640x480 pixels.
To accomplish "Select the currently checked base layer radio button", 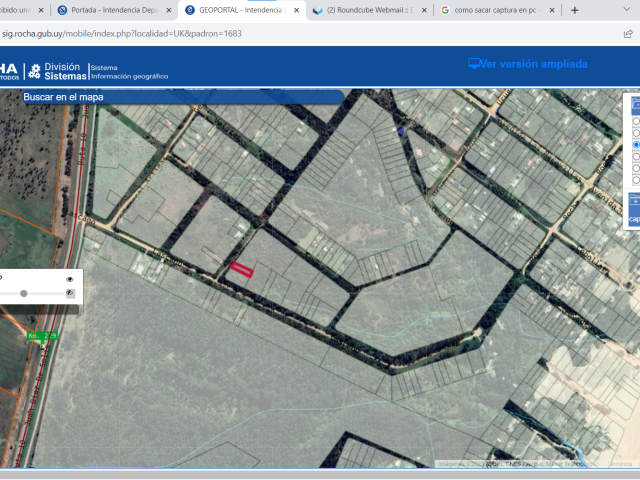I will (636, 145).
